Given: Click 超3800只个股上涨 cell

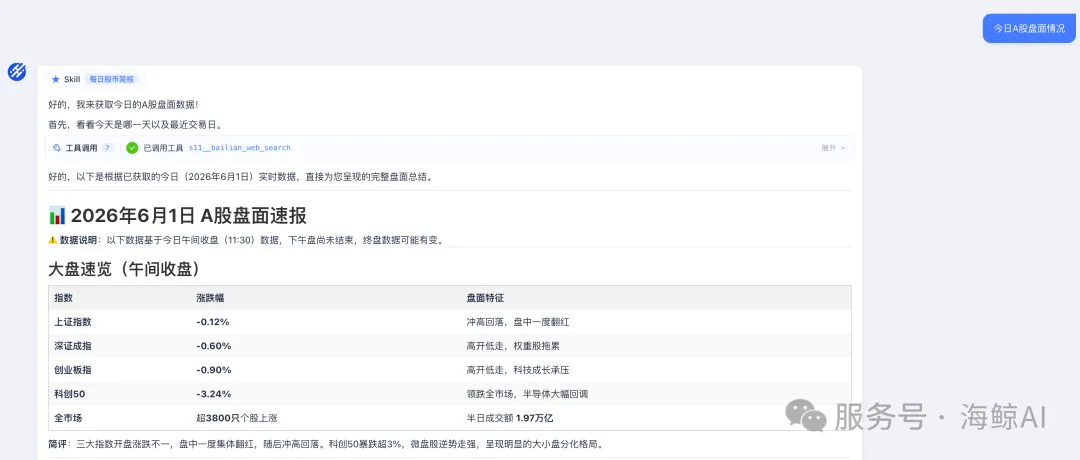Looking at the screenshot, I should [237, 417].
